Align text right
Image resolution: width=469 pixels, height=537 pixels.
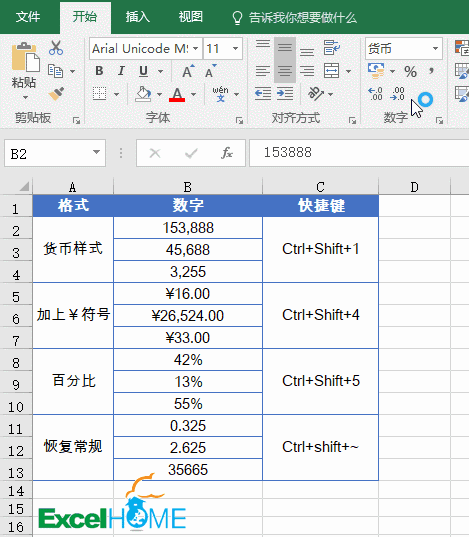point(307,71)
